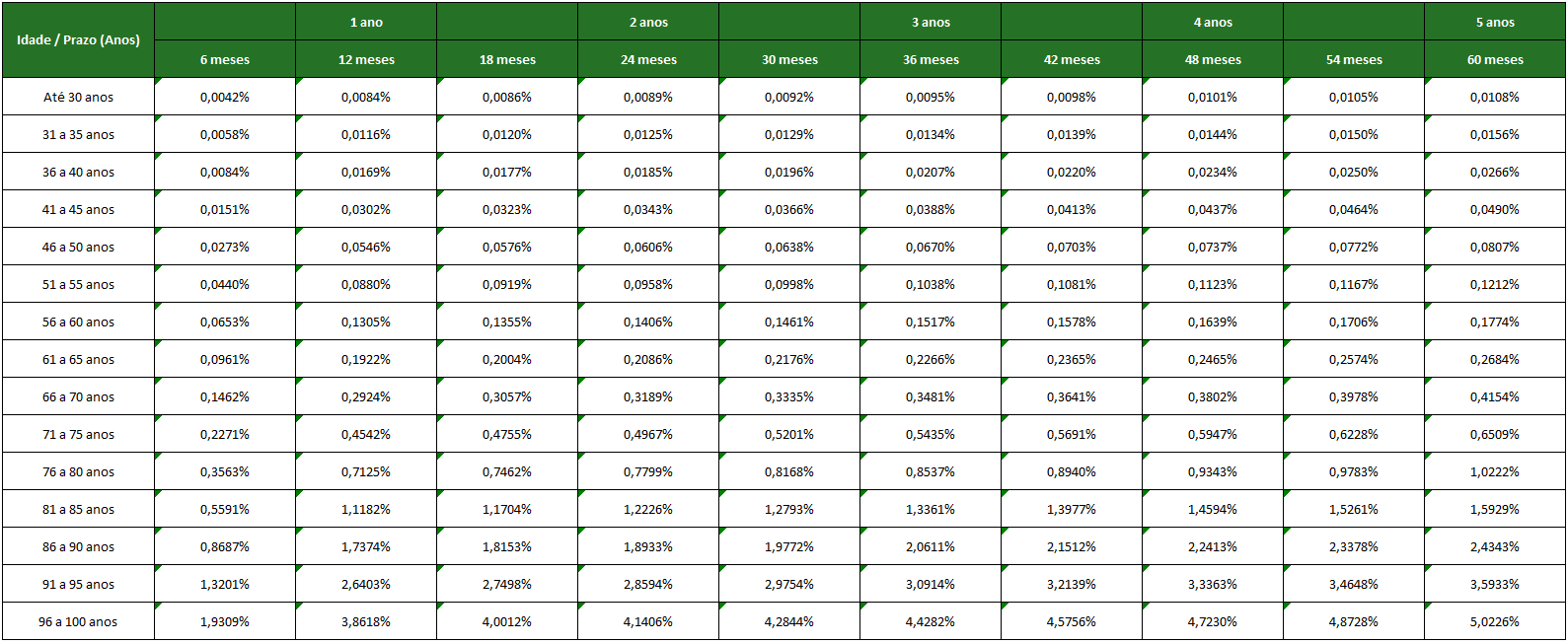Click the "36 meses" column header
This screenshot has height=644, width=1568.
[x=931, y=59]
